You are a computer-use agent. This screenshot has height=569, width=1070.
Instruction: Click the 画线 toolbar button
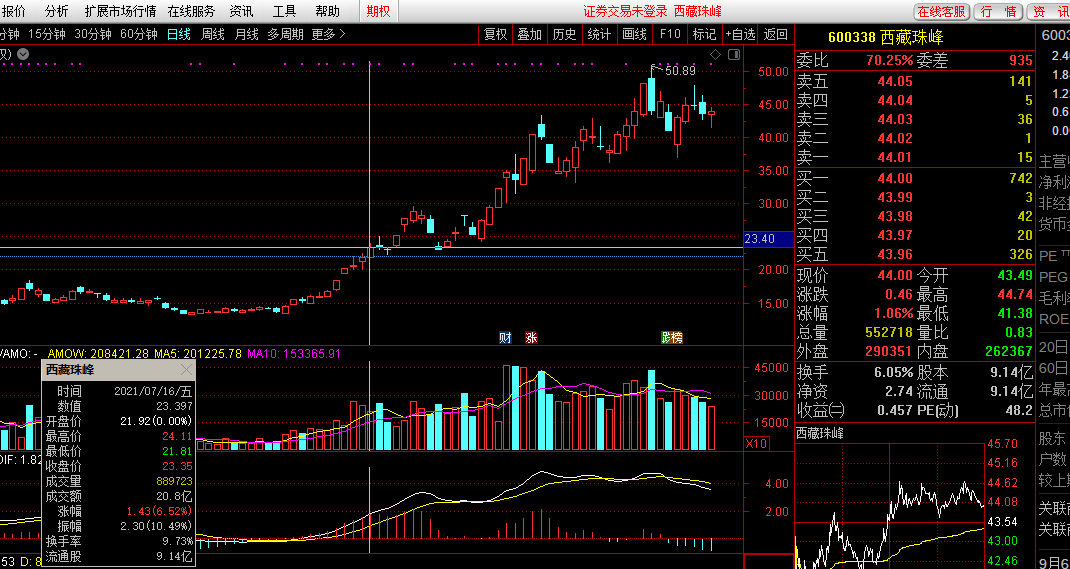634,34
